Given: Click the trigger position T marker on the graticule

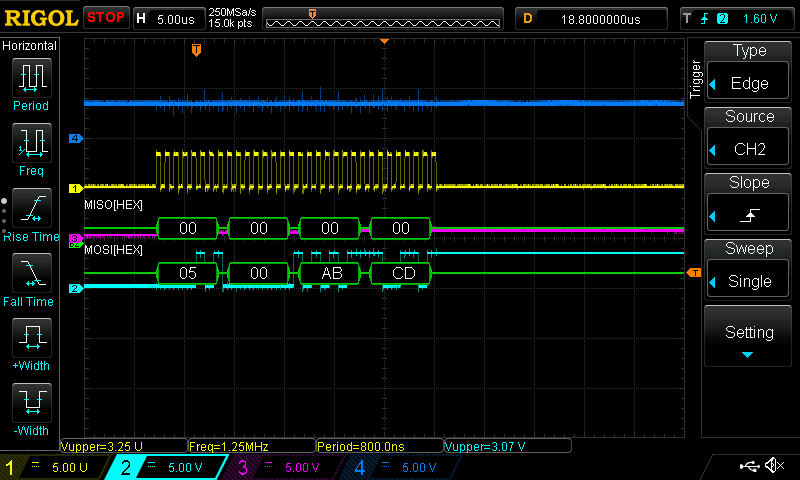Looking at the screenshot, I should [x=196, y=50].
